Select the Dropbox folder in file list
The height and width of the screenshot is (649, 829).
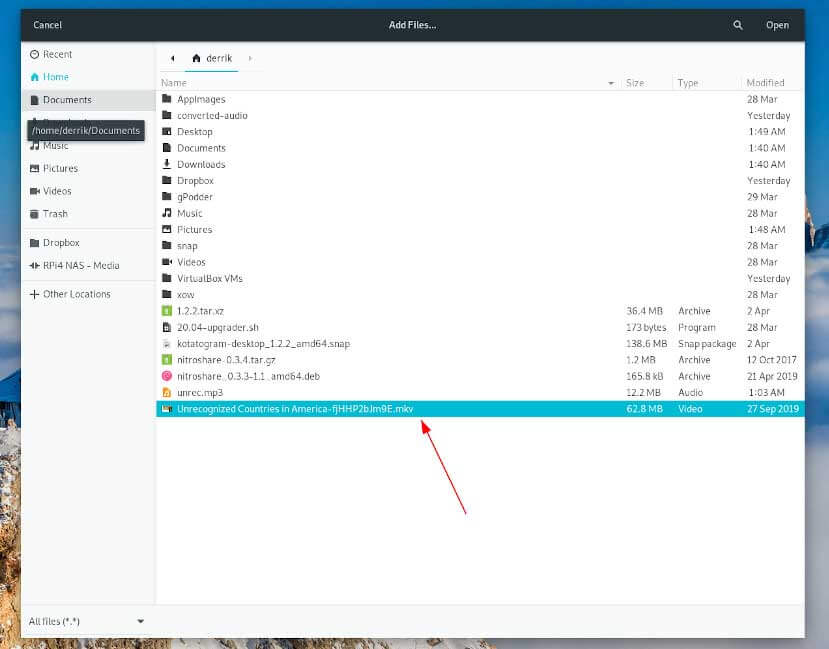(x=480, y=180)
